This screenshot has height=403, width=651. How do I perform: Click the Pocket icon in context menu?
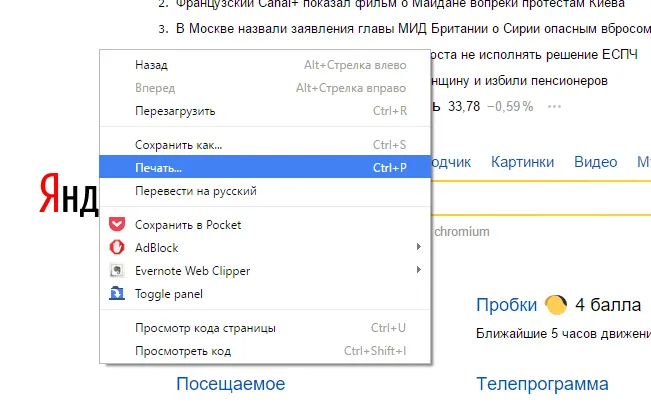[117, 224]
